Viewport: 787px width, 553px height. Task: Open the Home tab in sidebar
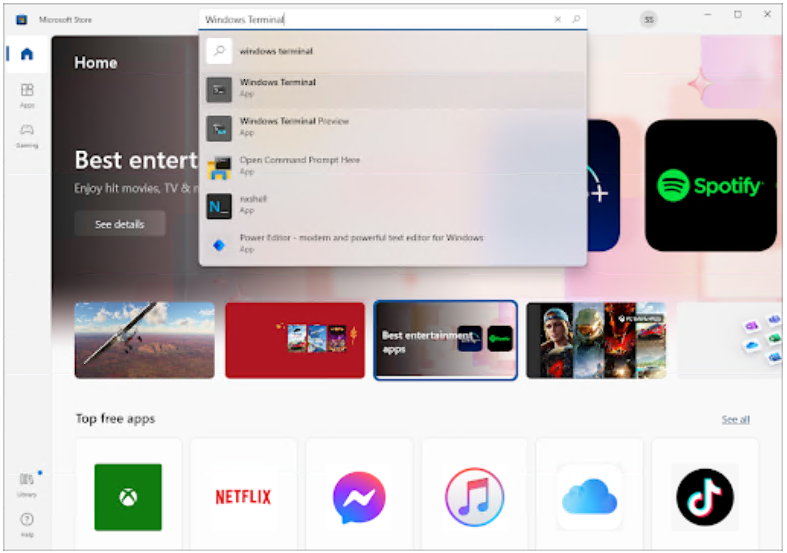[x=27, y=54]
